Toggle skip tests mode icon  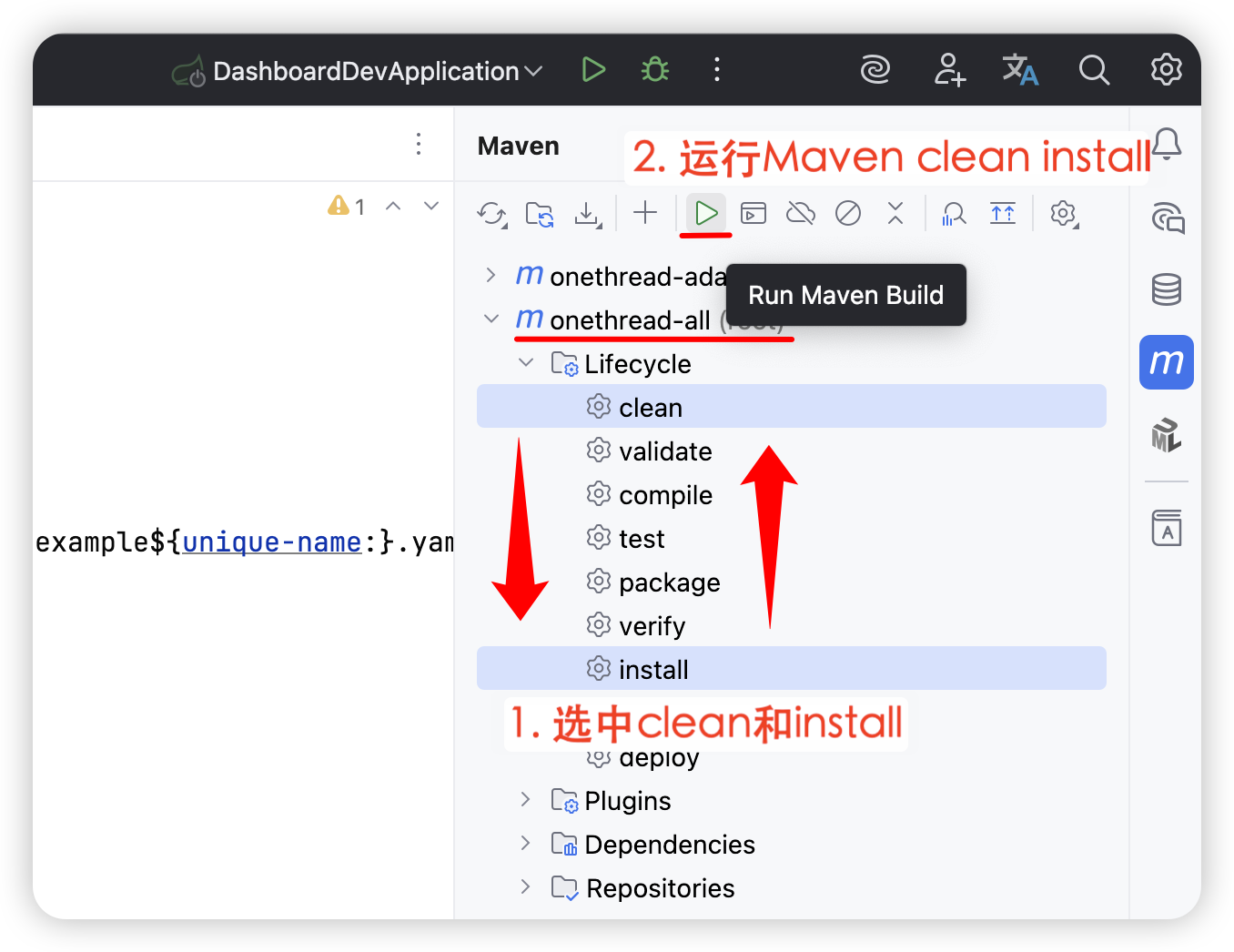point(848,214)
